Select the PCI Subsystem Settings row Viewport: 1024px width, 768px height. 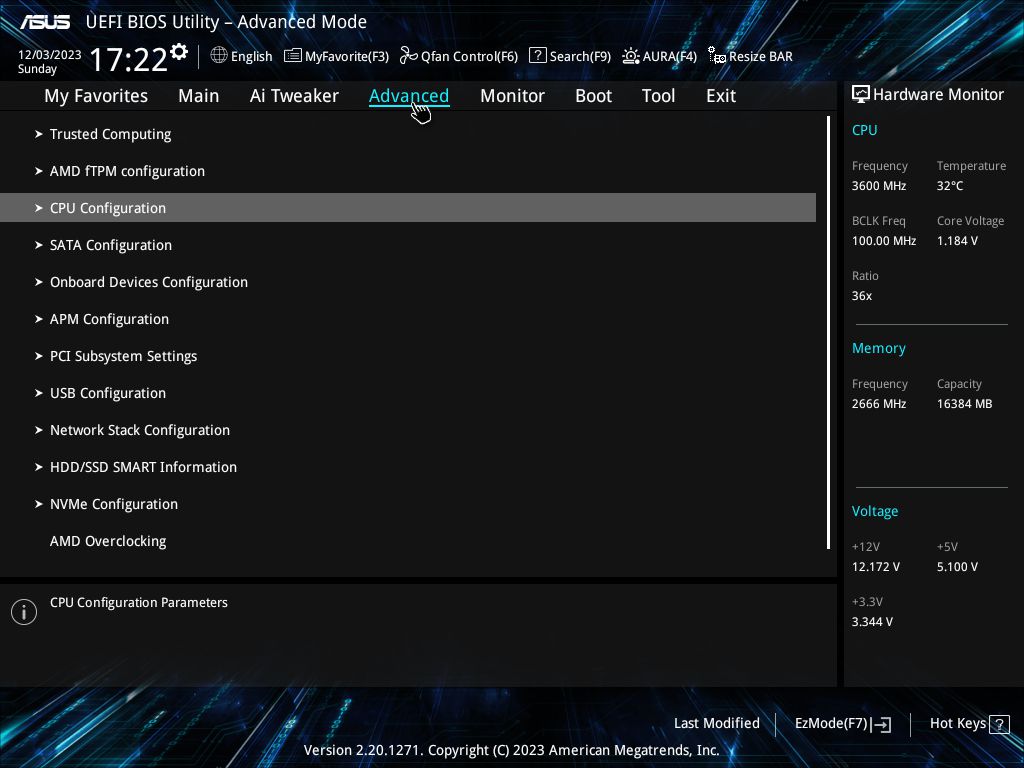408,356
